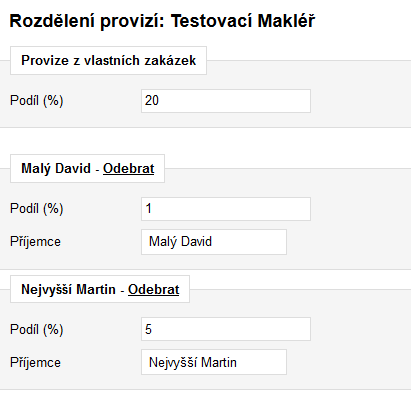
Task: Click Podíl (%) label in Malý David section
Action: pyautogui.click(x=37, y=208)
